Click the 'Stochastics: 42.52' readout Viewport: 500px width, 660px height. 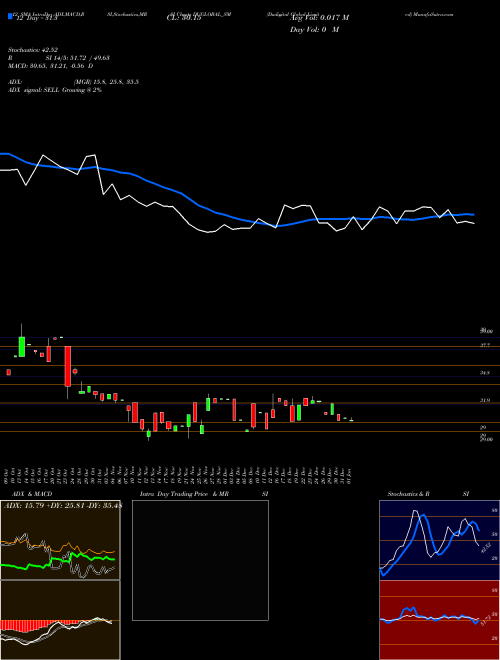coord(33,50)
